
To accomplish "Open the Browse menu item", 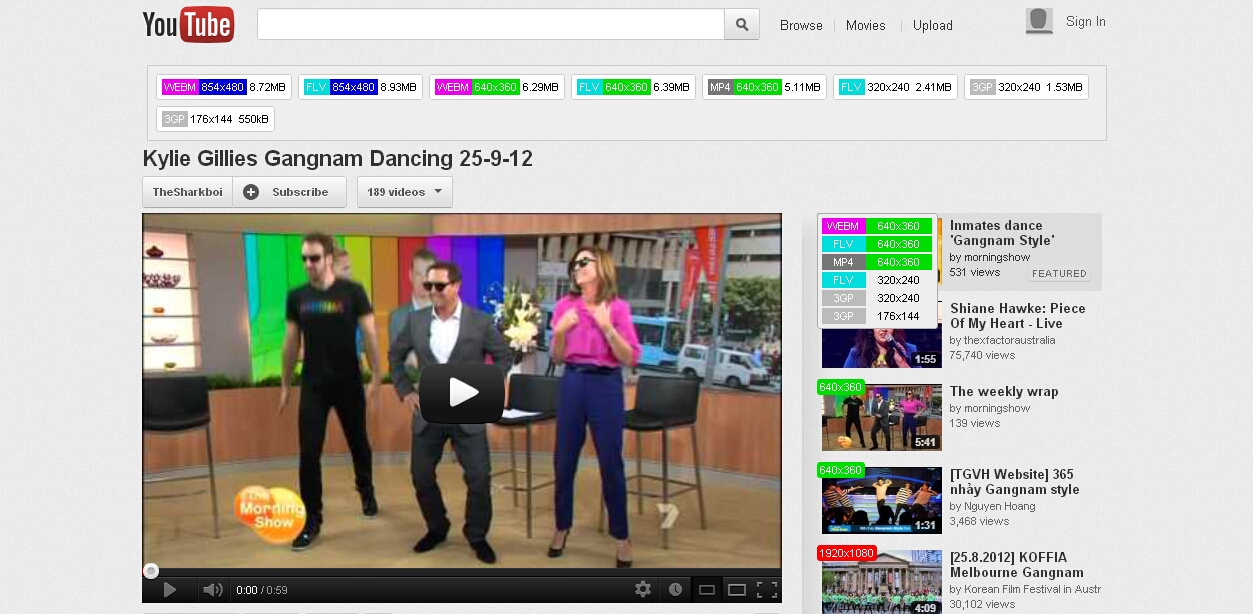I will coord(801,26).
